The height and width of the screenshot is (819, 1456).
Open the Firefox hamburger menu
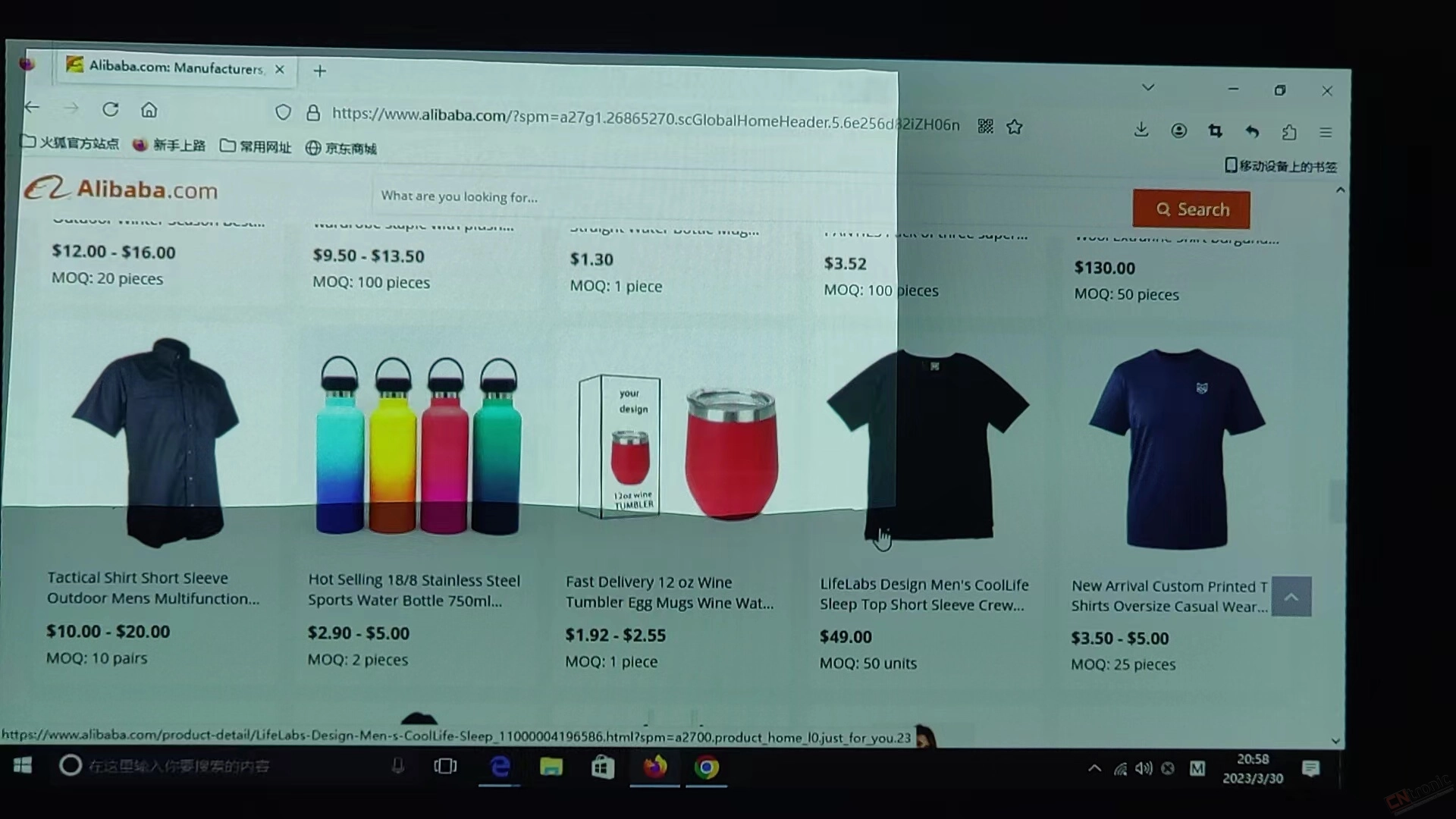click(1326, 132)
